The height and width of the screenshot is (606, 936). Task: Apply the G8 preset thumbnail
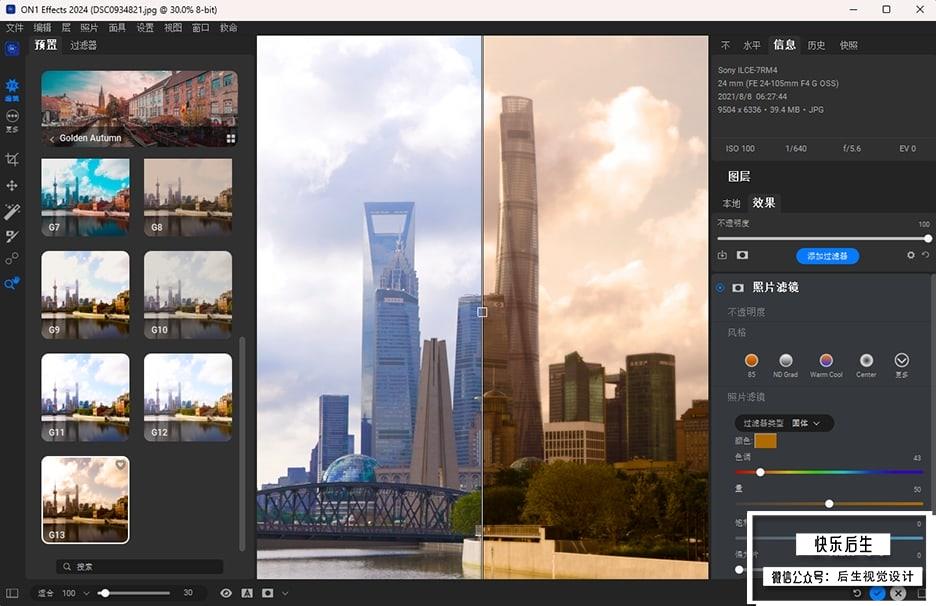[x=188, y=196]
